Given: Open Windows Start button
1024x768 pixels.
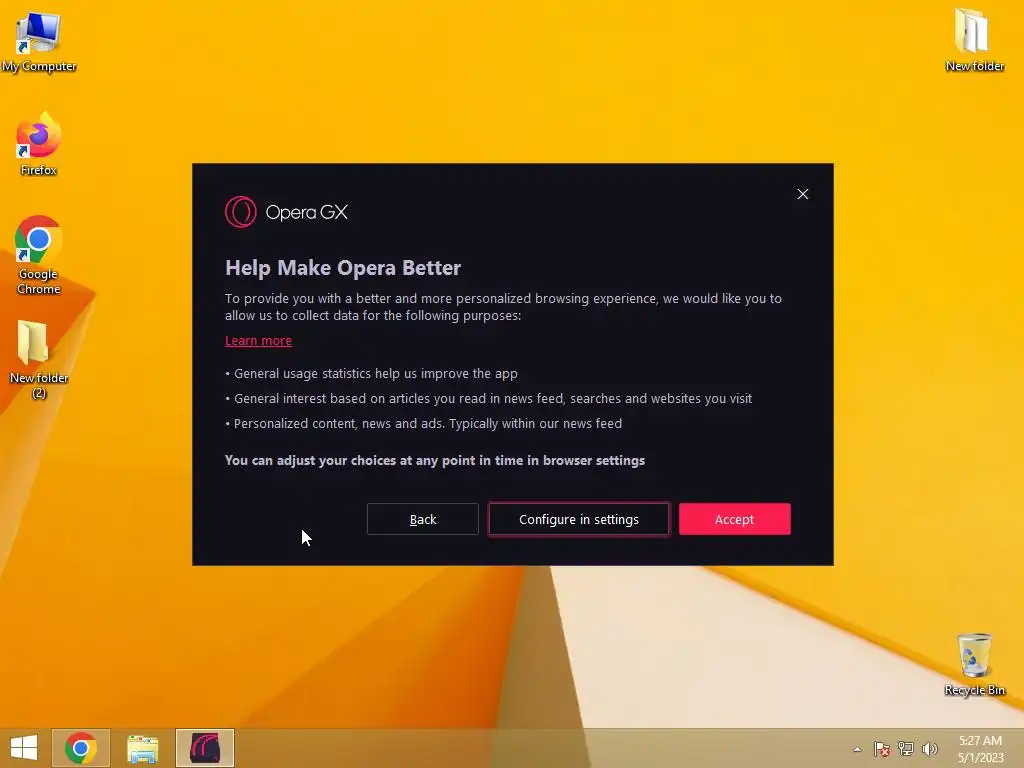Looking at the screenshot, I should (24, 748).
